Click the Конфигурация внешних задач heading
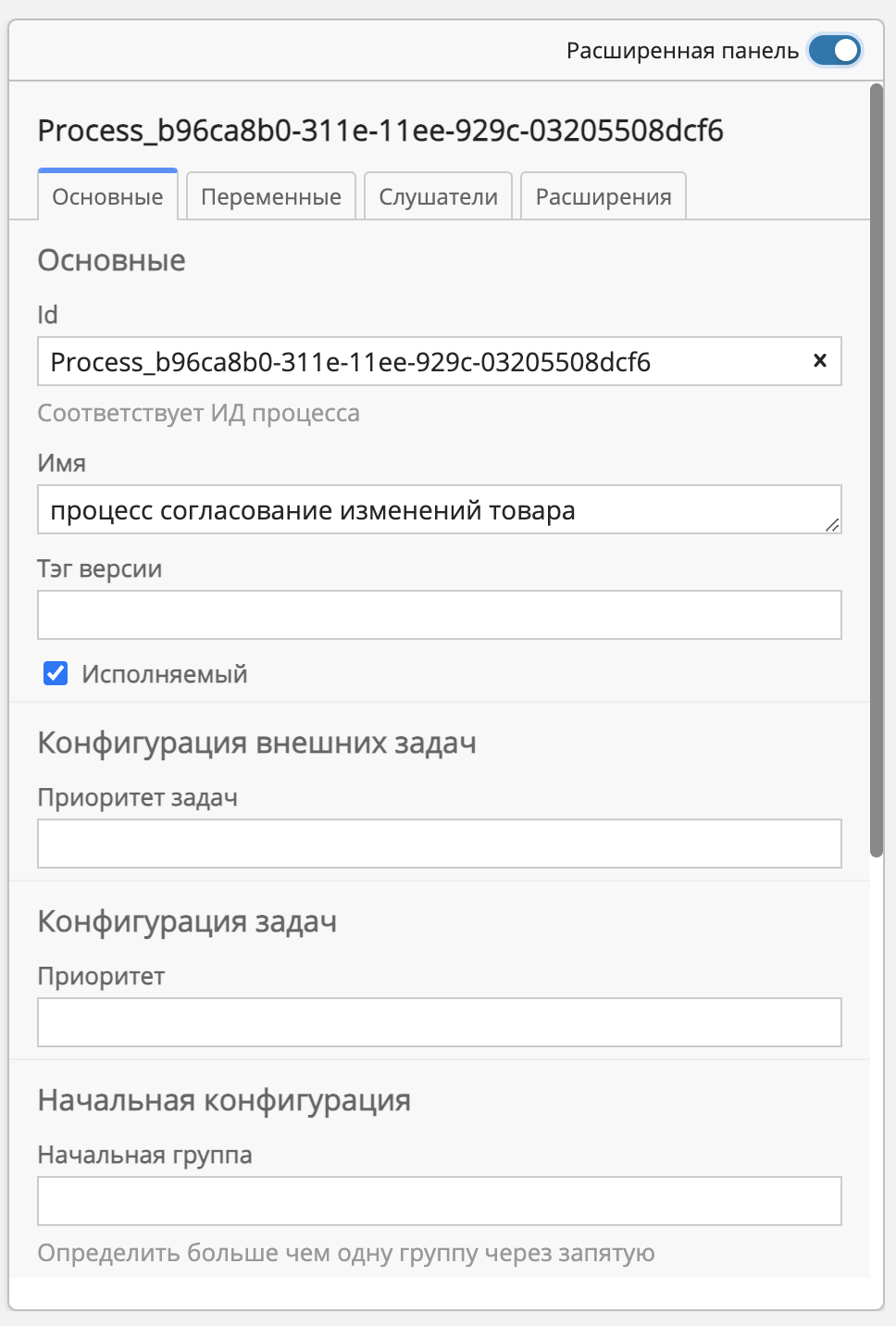Image resolution: width=896 pixels, height=1326 pixels. point(256,743)
